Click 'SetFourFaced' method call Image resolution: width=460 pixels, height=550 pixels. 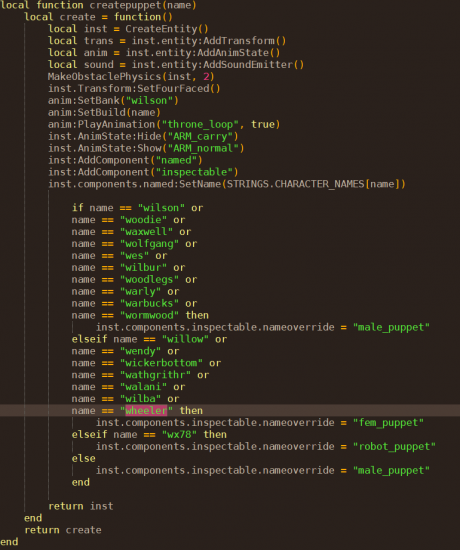tap(173, 88)
